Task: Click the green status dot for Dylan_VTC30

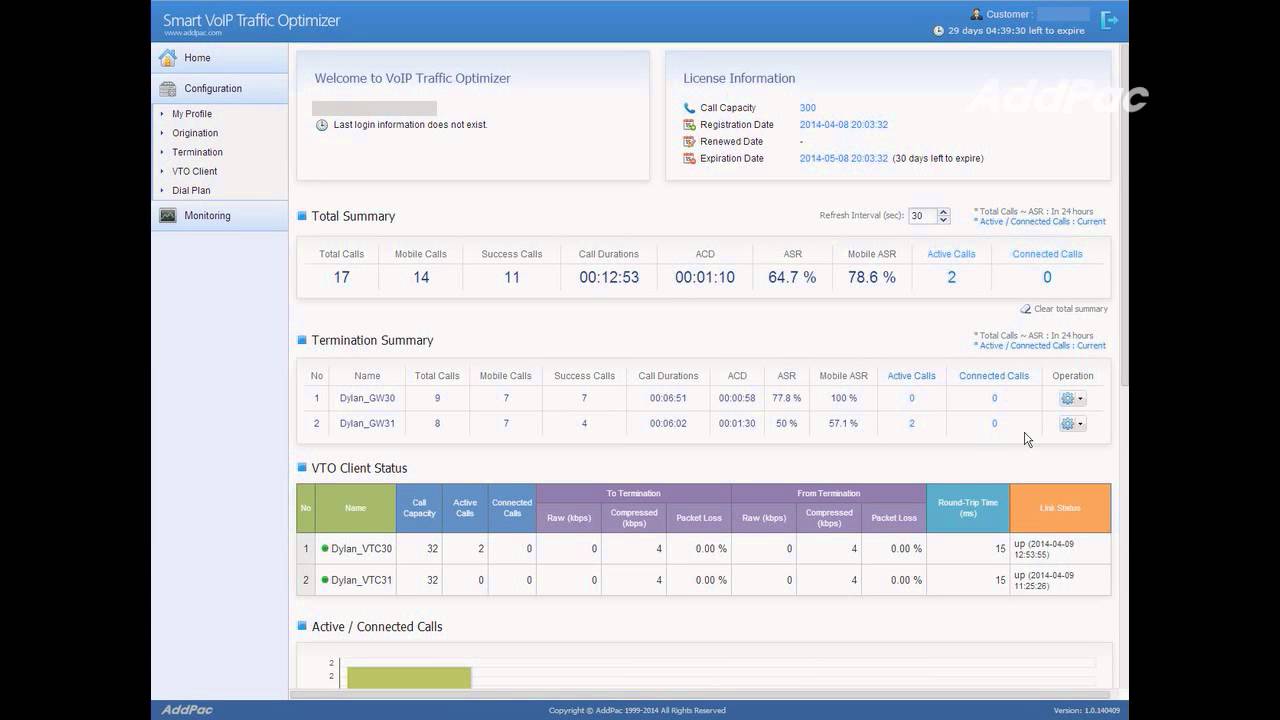Action: click(325, 549)
